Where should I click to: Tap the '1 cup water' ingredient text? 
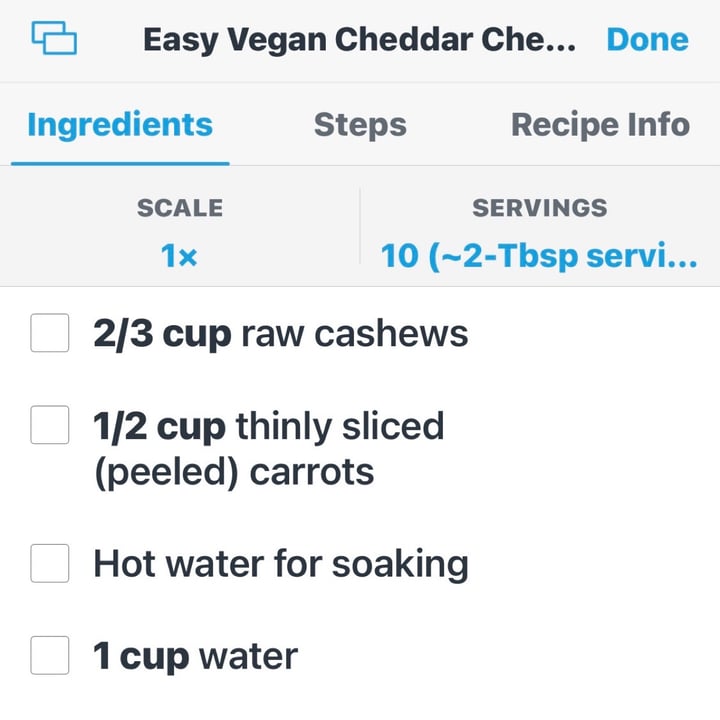(196, 657)
